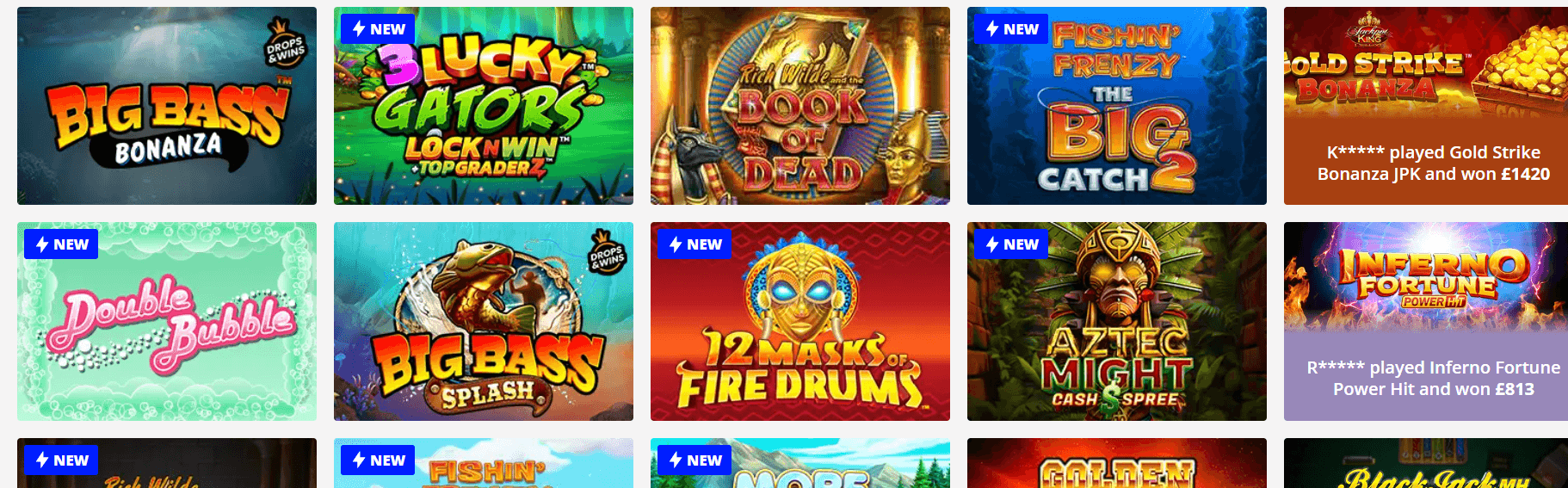The height and width of the screenshot is (488, 1568).
Task: Launch 12 Masks of Fire Drums slot
Action: coord(800,321)
